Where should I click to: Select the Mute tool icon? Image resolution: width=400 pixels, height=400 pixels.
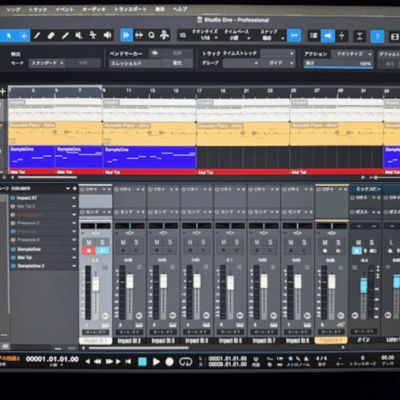click(x=79, y=35)
